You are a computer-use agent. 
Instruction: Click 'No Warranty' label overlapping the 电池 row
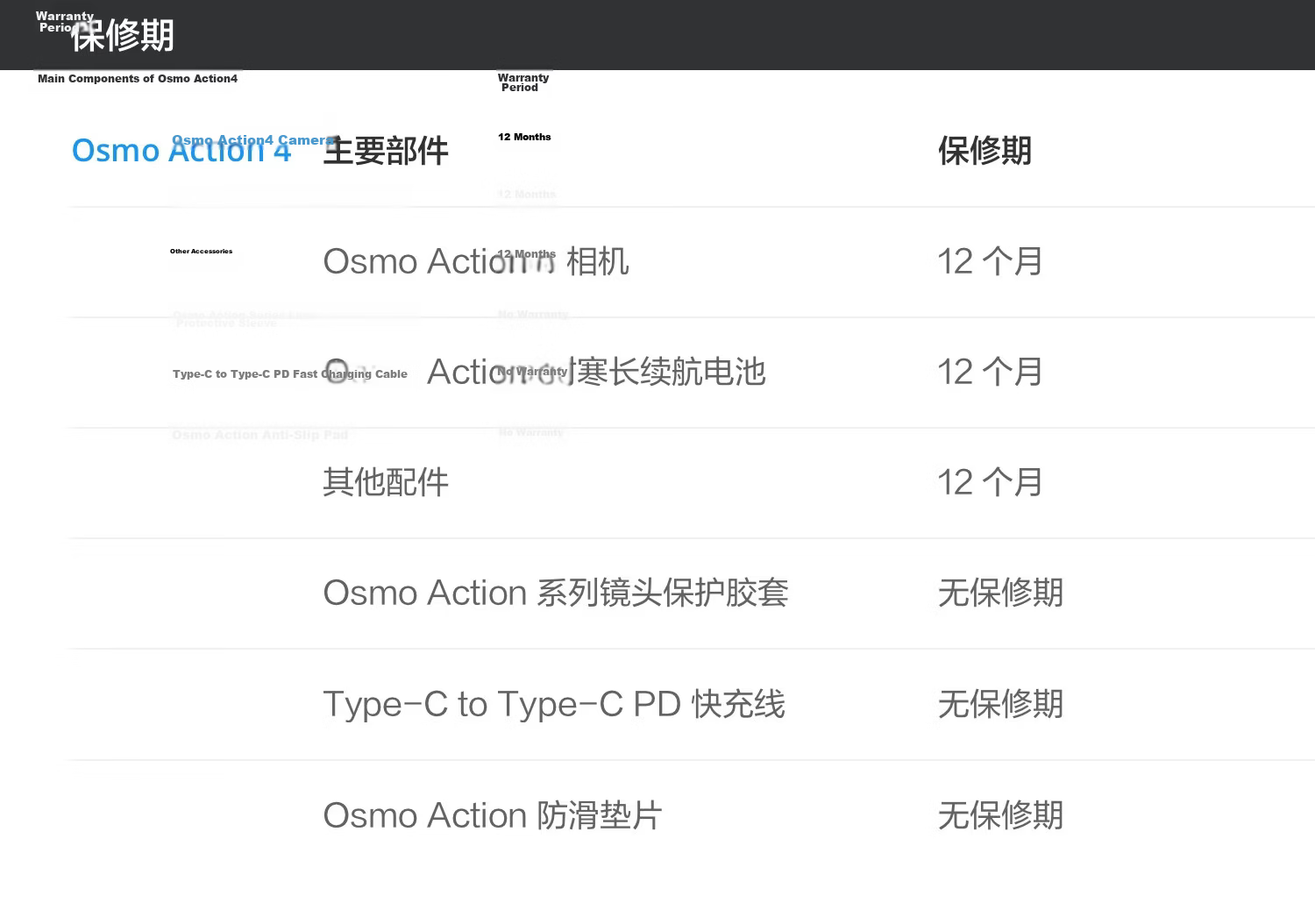[x=533, y=372]
